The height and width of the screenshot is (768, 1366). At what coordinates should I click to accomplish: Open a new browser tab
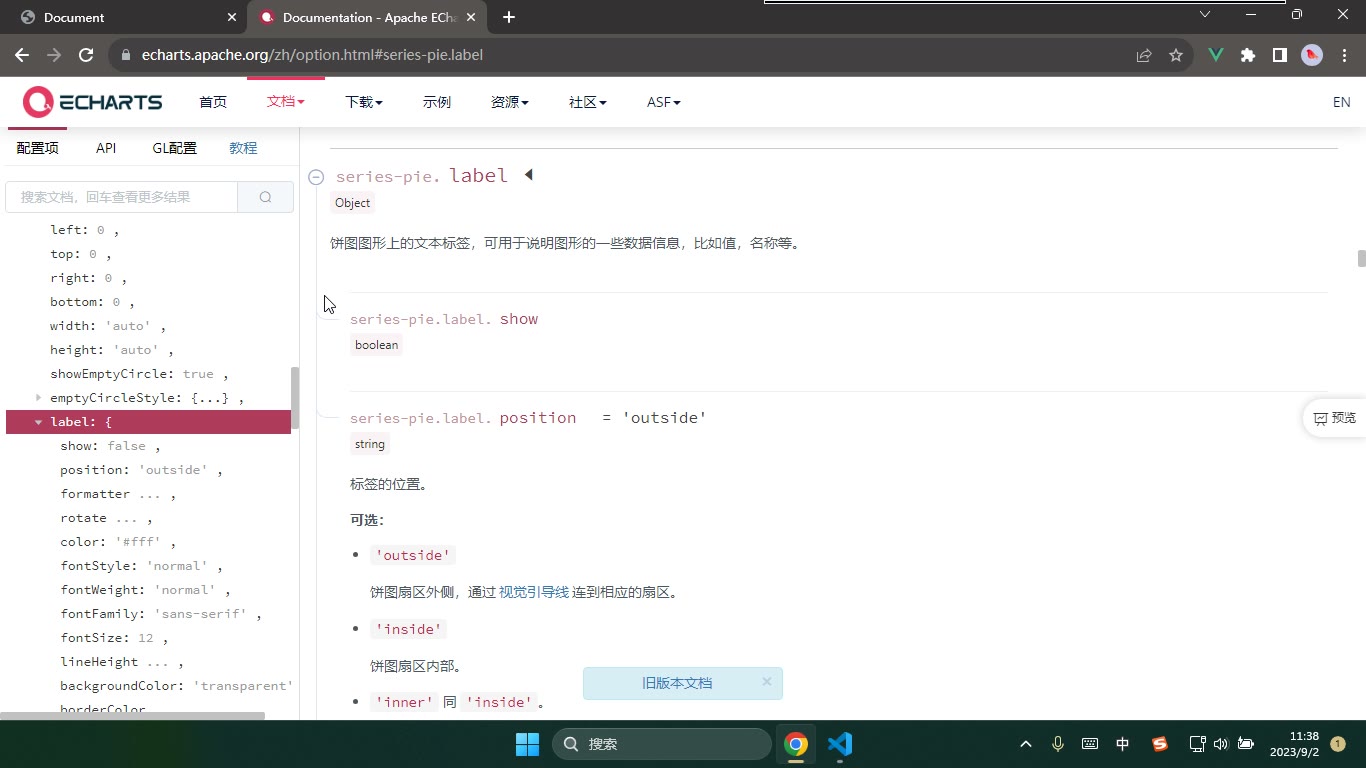pyautogui.click(x=509, y=17)
